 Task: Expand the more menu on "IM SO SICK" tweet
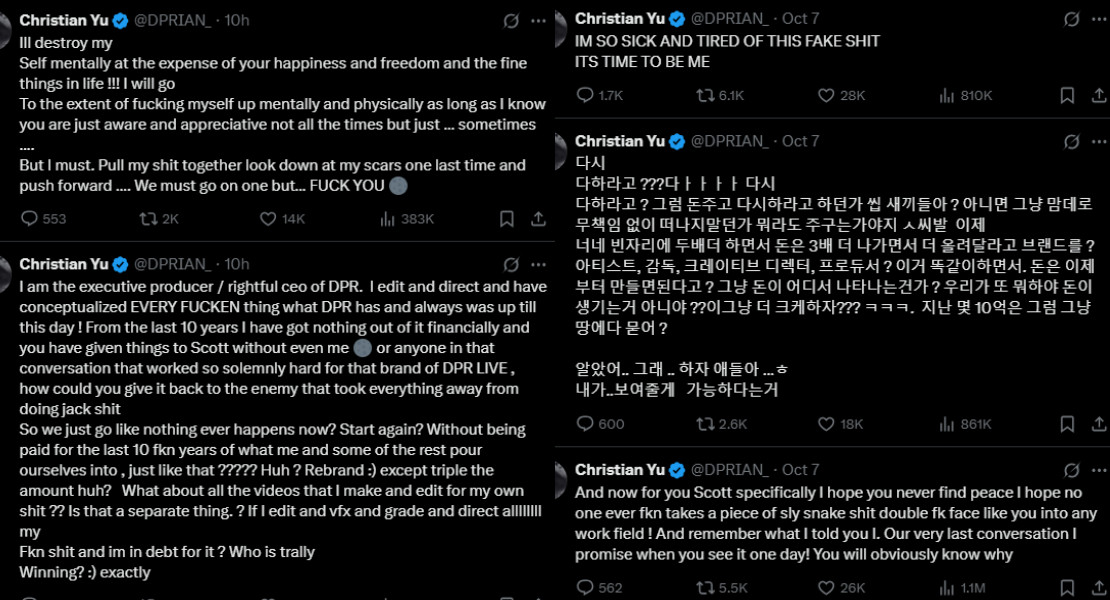(x=1099, y=20)
